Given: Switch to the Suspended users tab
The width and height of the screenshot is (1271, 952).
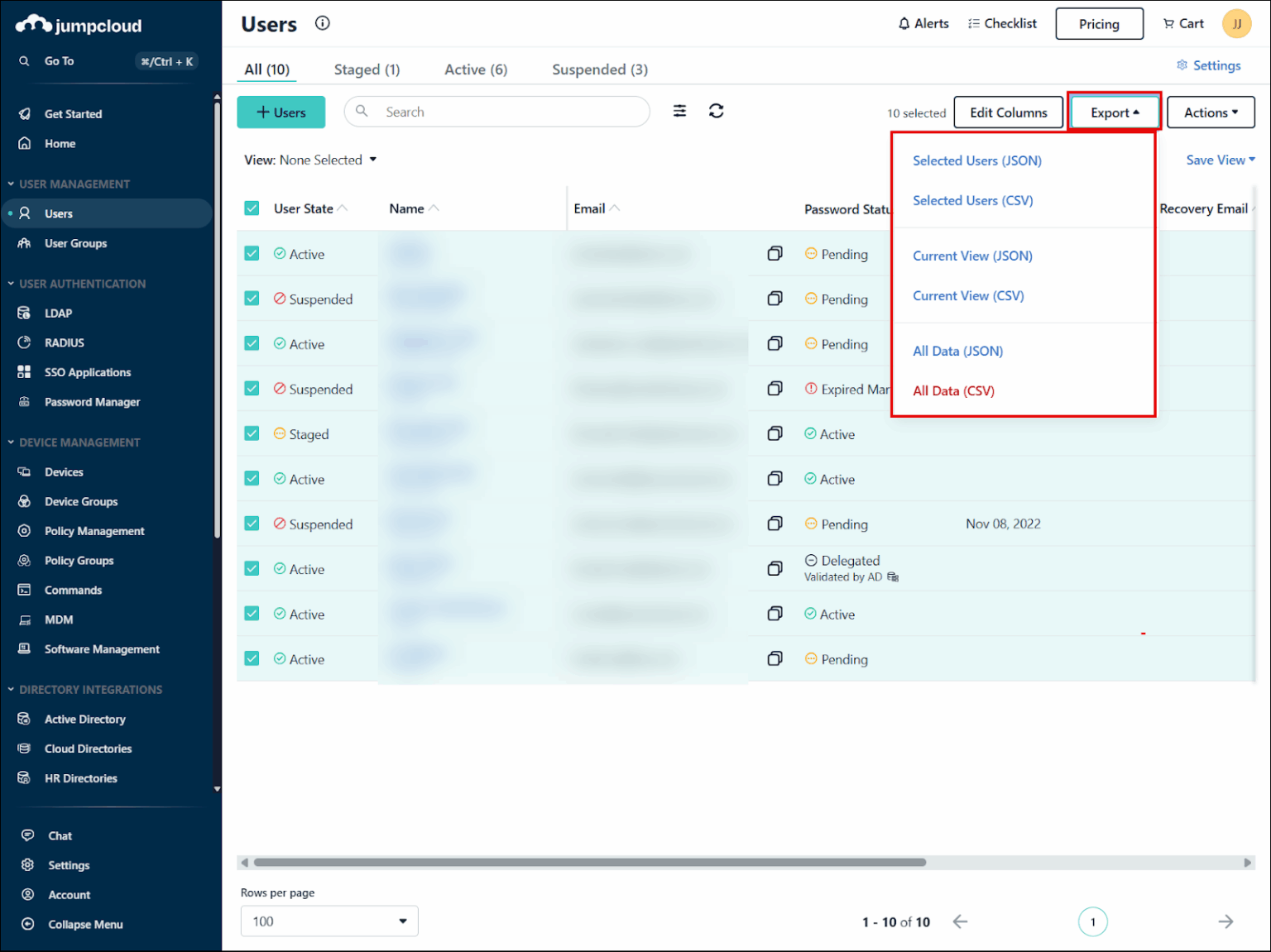Looking at the screenshot, I should [599, 69].
